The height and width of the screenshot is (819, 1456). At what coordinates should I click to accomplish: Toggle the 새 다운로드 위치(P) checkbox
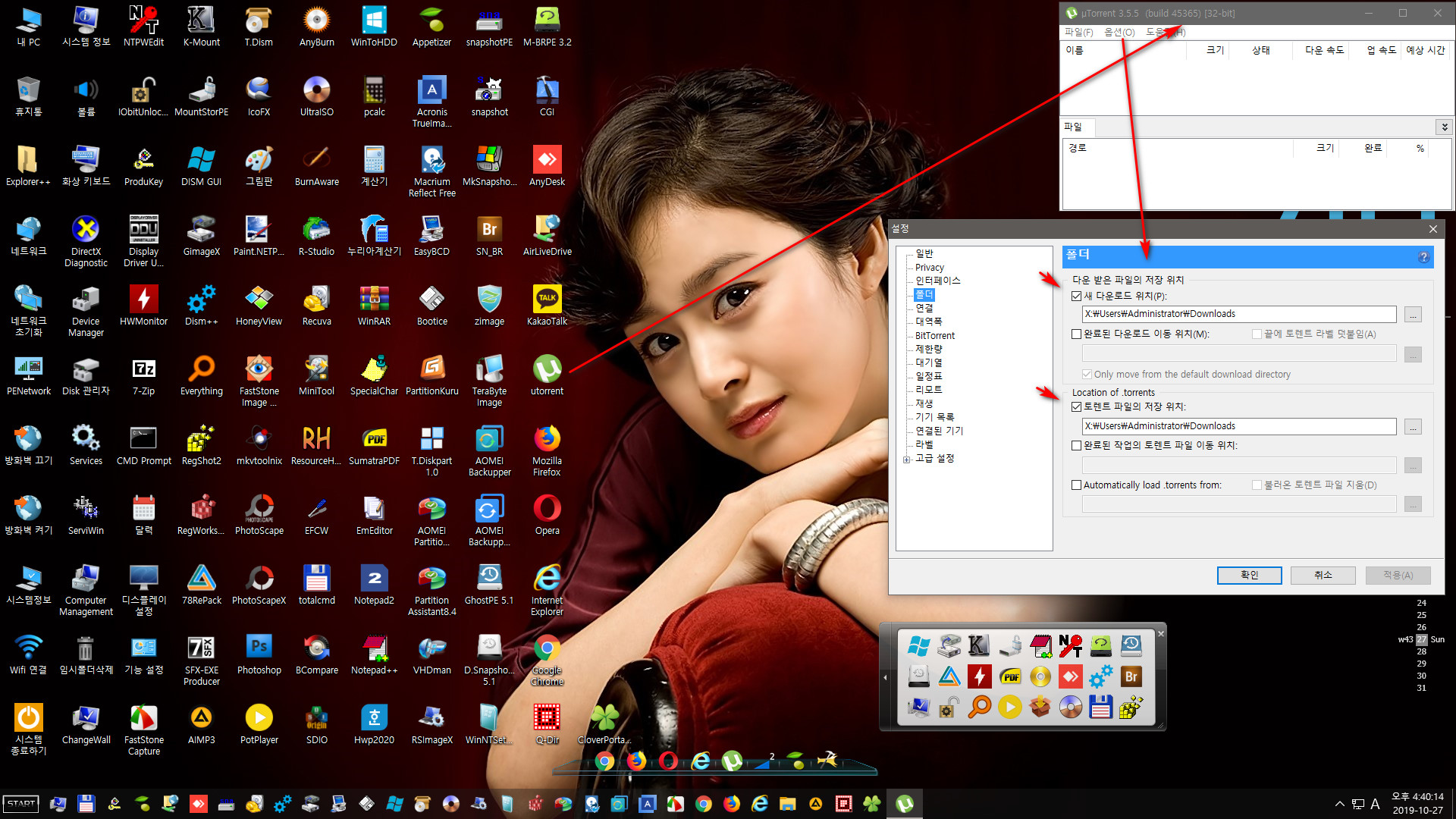[1076, 297]
